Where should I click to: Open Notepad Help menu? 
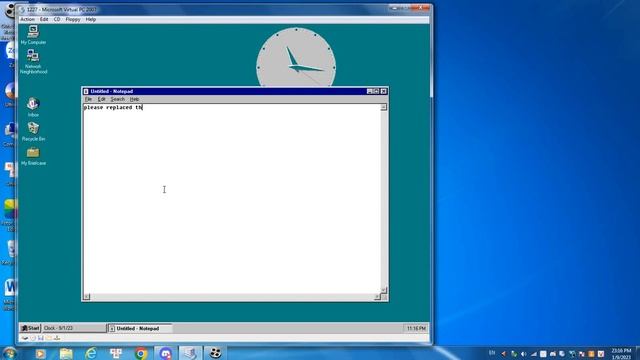(134, 99)
